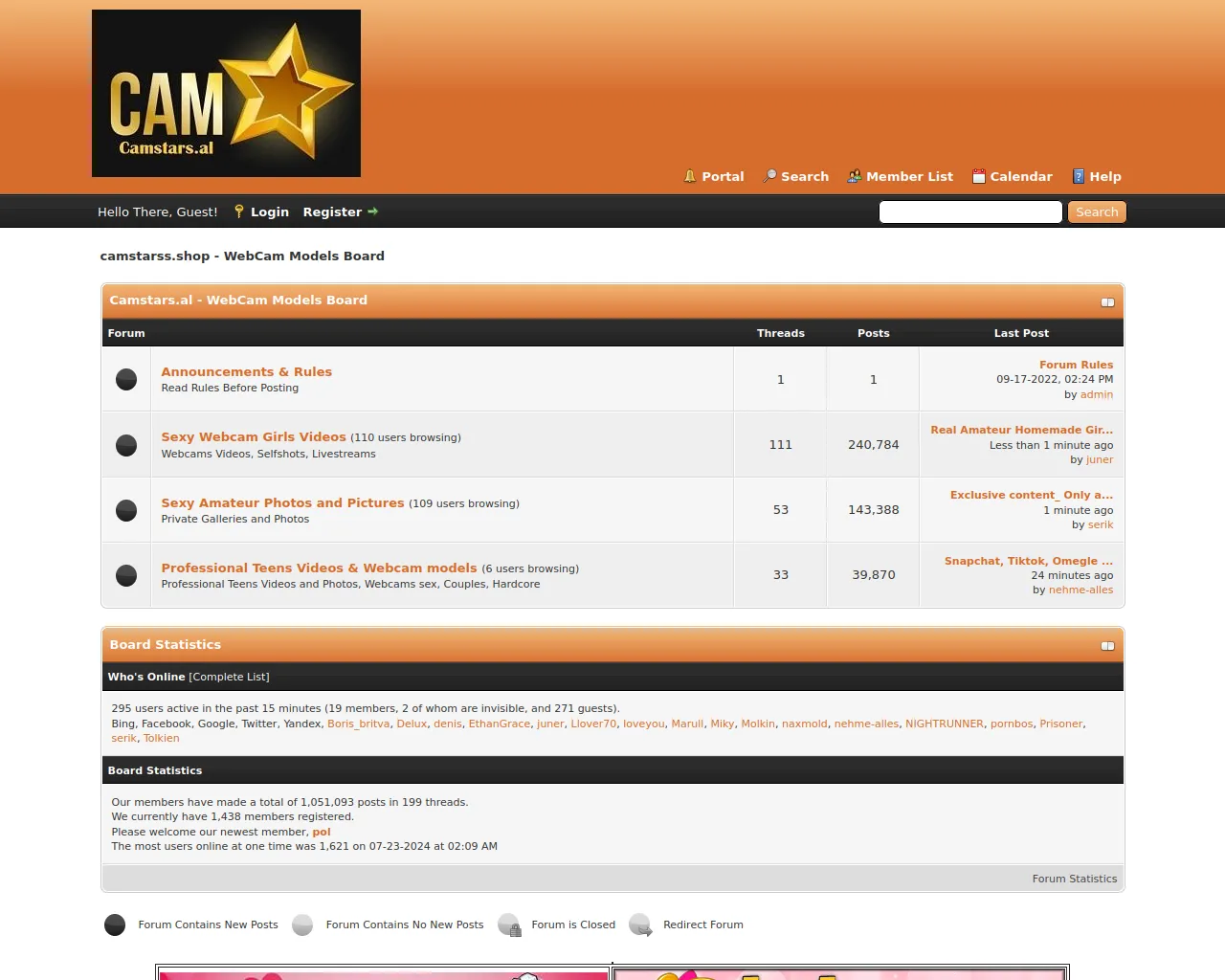Click the Redirect Forum legend icon
The width and height of the screenshot is (1225, 980).
tap(639, 924)
